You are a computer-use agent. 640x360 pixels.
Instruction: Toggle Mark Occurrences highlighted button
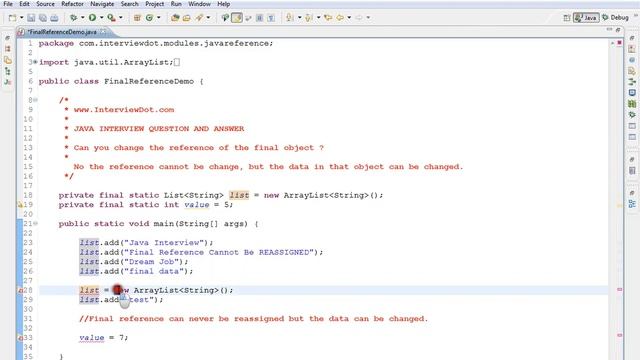point(237,18)
